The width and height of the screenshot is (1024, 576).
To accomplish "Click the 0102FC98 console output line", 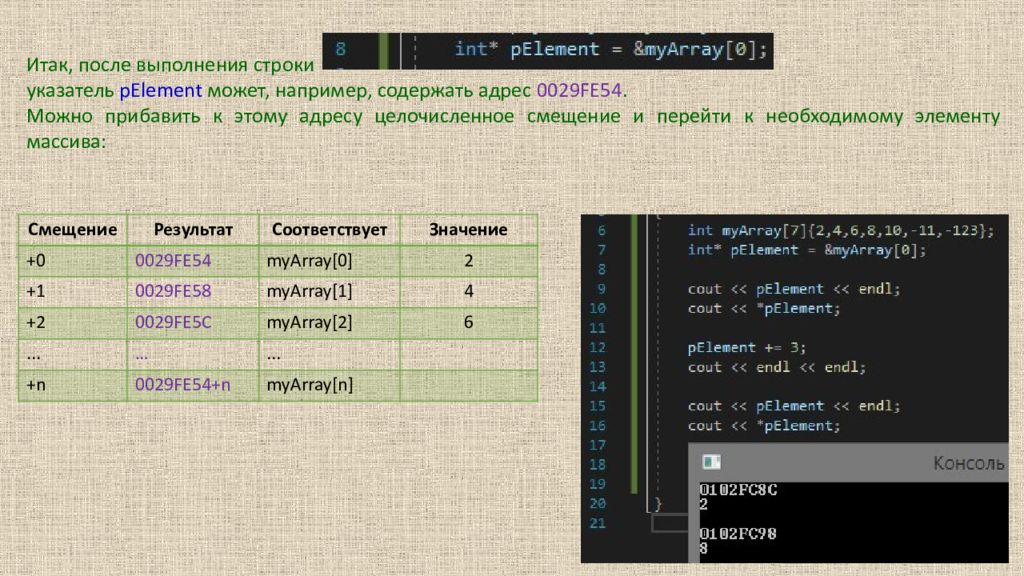I will [x=738, y=534].
